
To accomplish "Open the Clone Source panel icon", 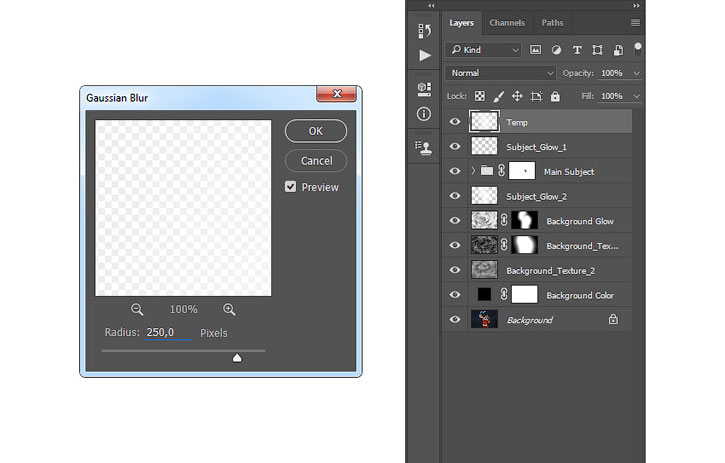I will pyautogui.click(x=424, y=148).
